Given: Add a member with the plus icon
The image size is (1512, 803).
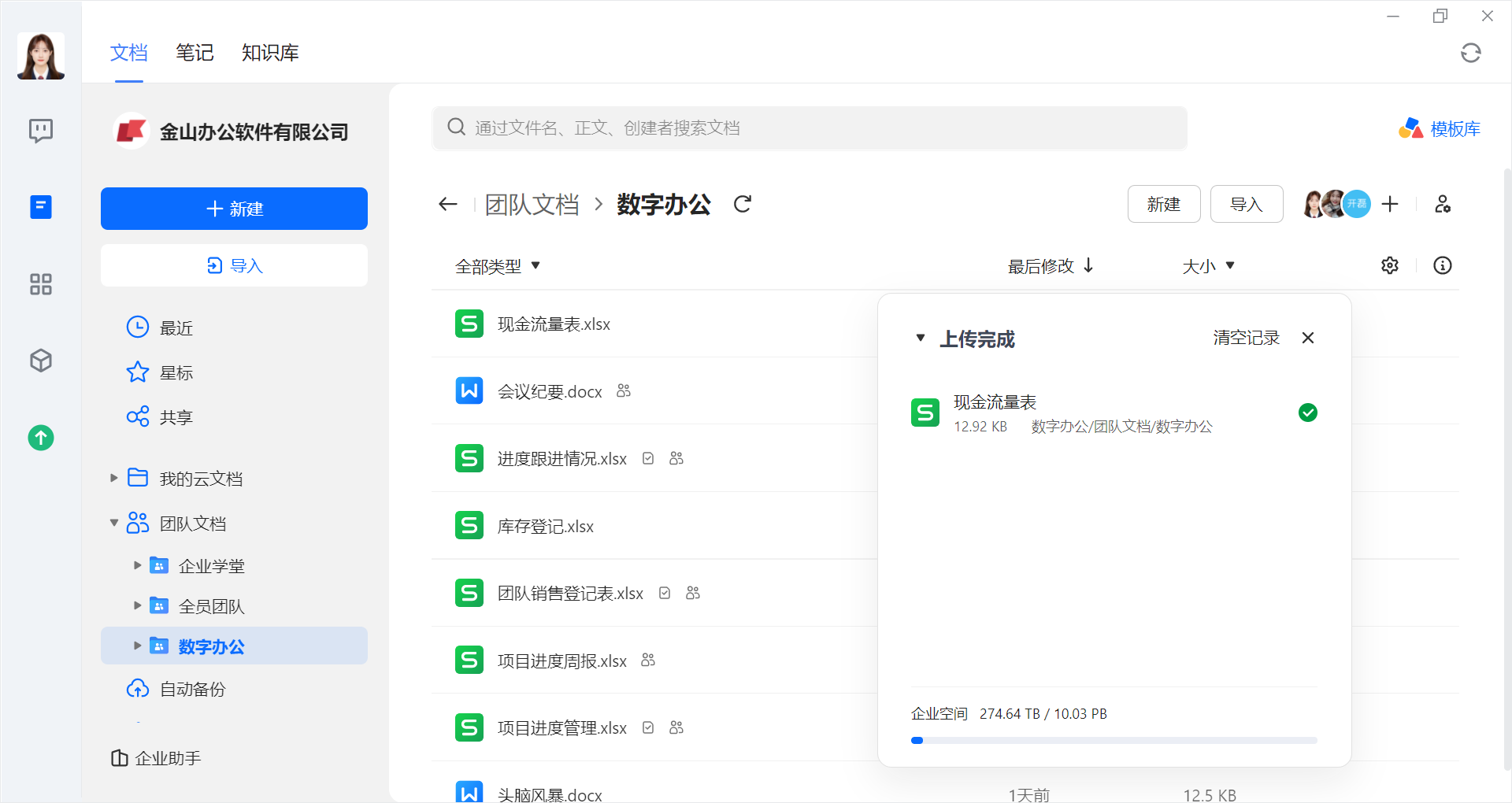Looking at the screenshot, I should tap(1391, 204).
